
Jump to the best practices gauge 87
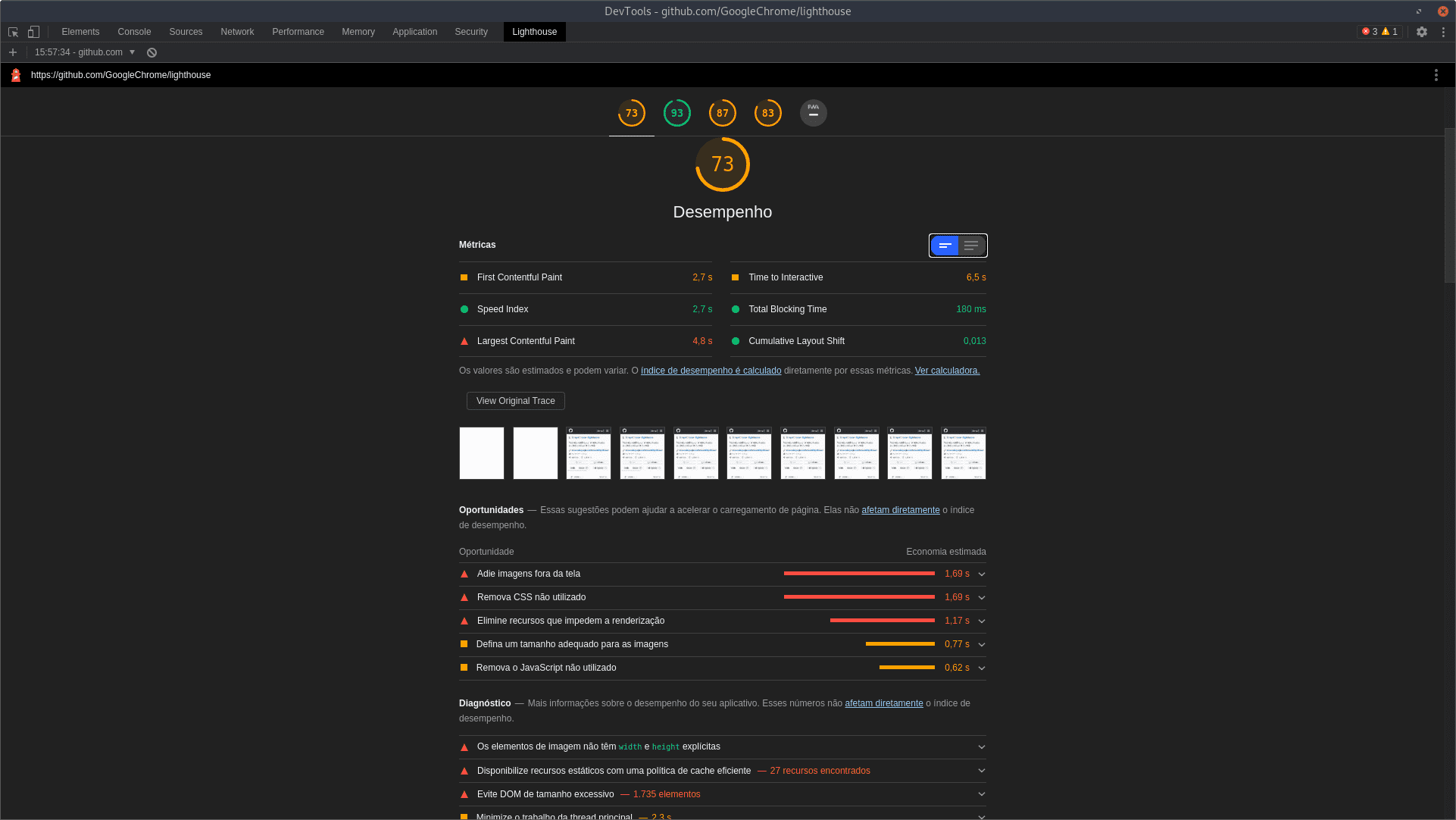(x=723, y=113)
